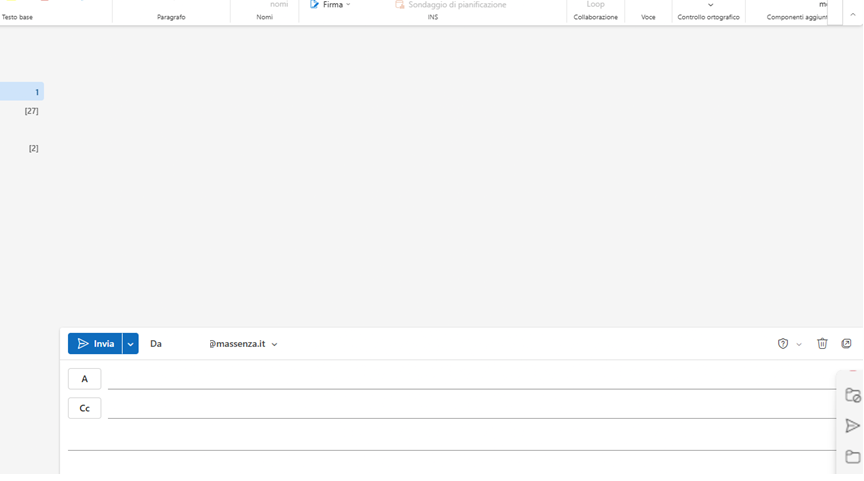Viewport: 864px width, 481px height.
Task: Click the Componenti aggiuntivi group label
Action: pos(797,17)
